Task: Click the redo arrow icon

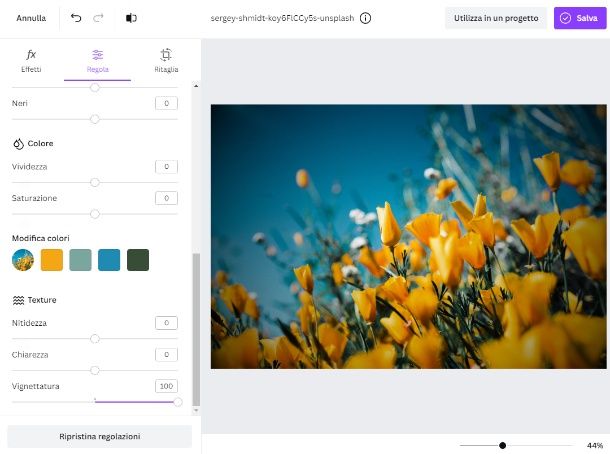Action: (98, 18)
